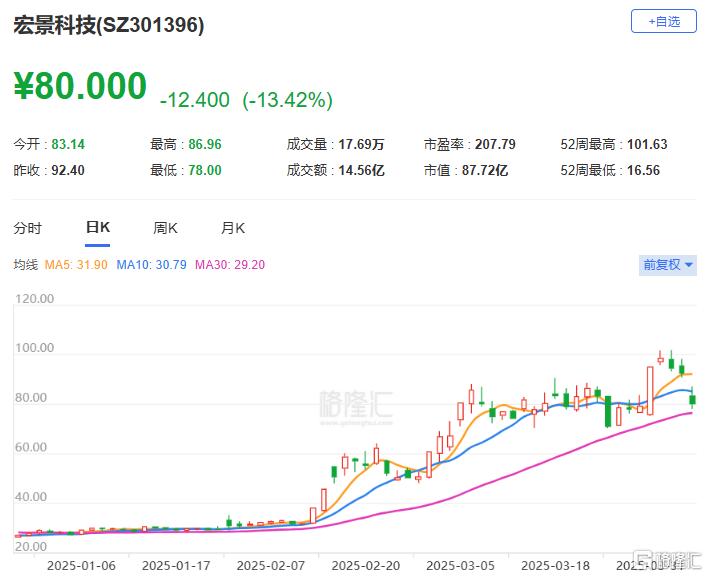This screenshot has height=577, width=708.
Task: Click 2025-01-06 date axis label
Action: coord(81,566)
